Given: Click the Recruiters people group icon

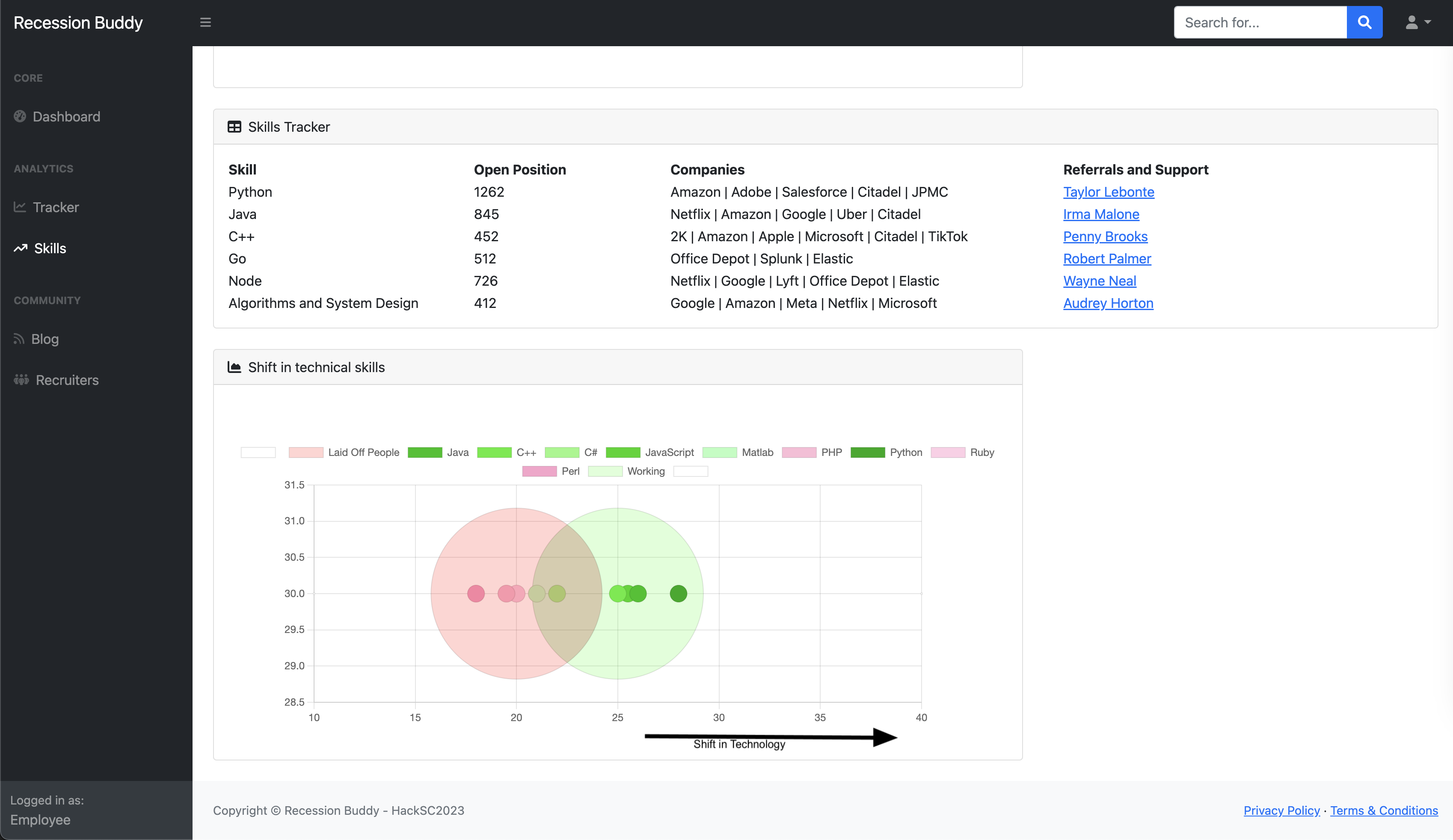Looking at the screenshot, I should tap(21, 380).
